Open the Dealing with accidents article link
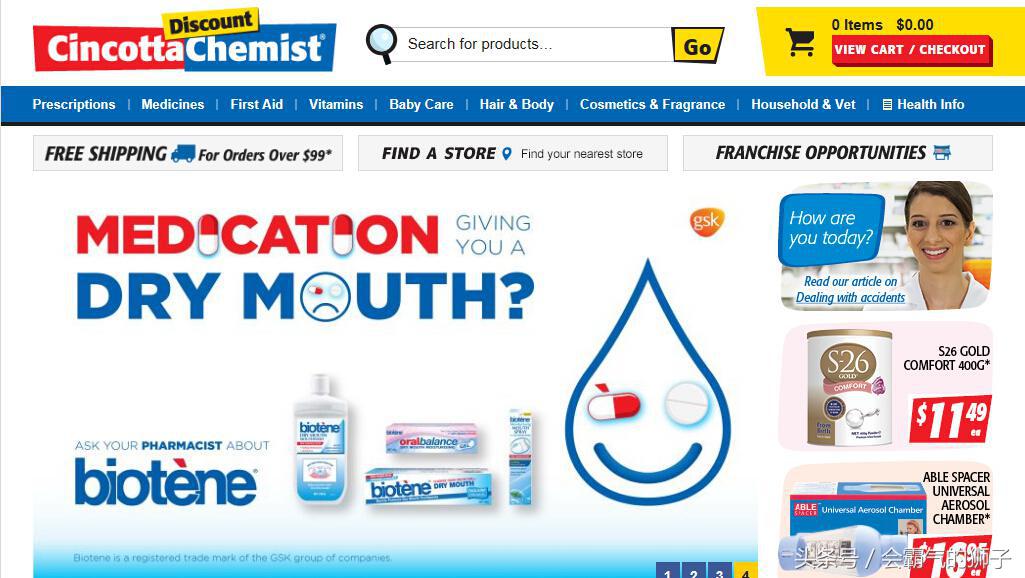Screen dimensions: 1025x578 pos(850,298)
